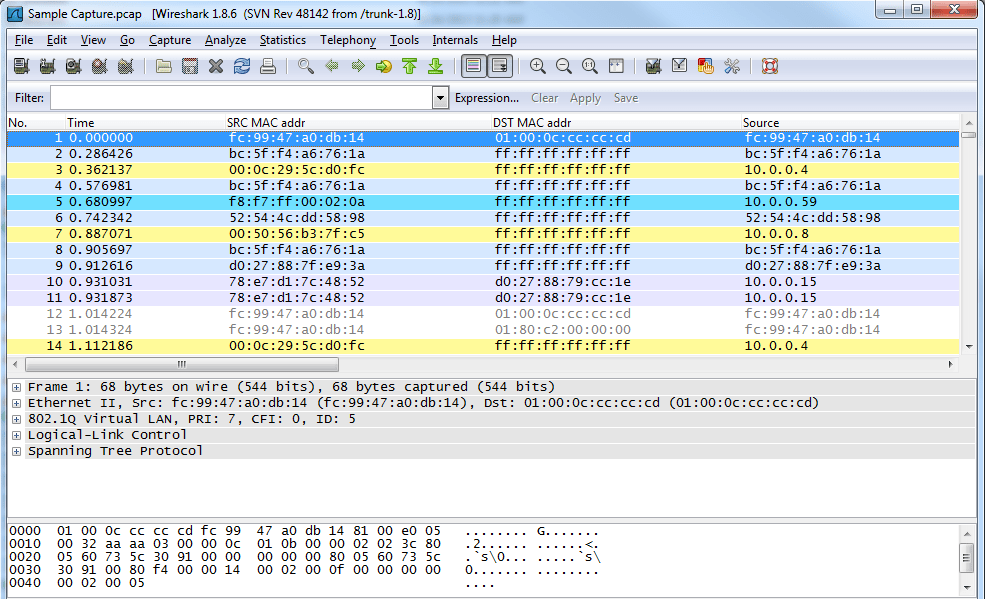Reload the capture file icon

(x=242, y=66)
